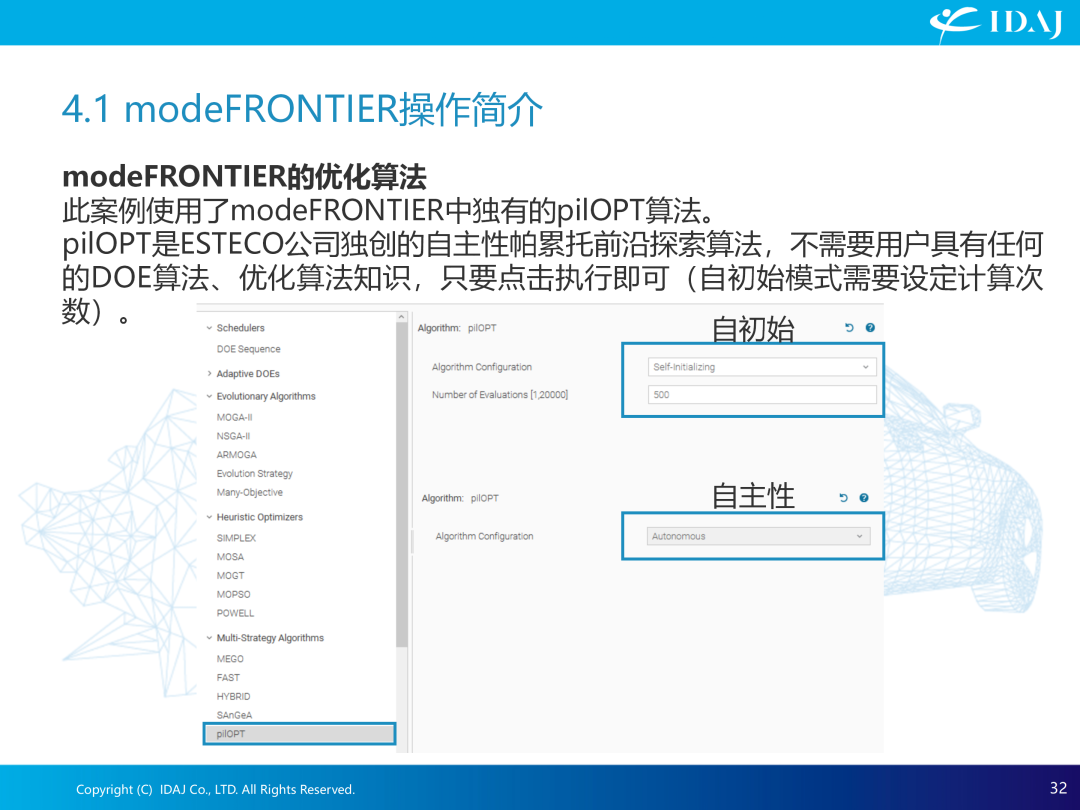This screenshot has height=810, width=1080.
Task: Select HYBRID algorithm
Action: point(233,696)
